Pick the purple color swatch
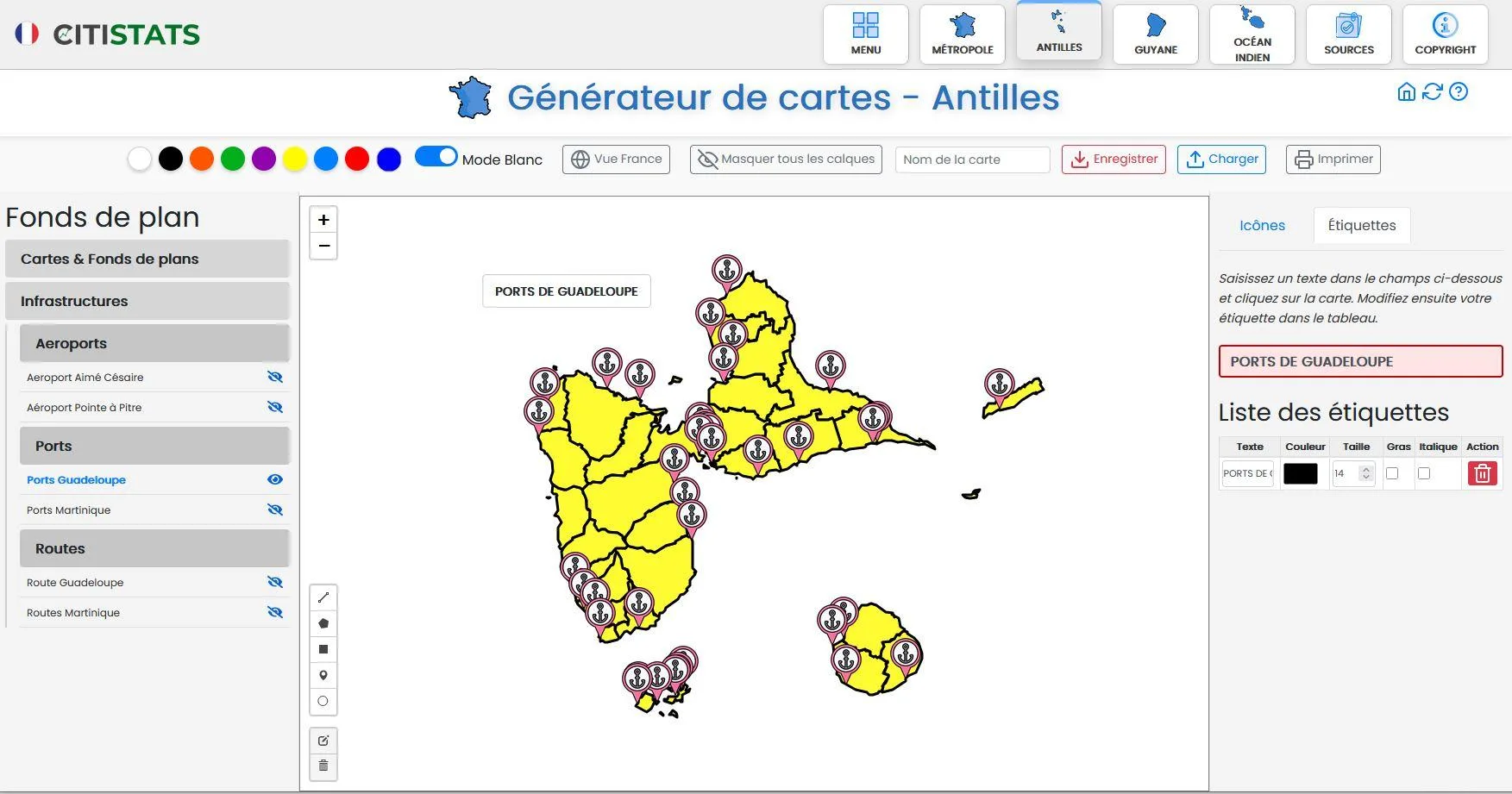The height and width of the screenshot is (794, 1512). coord(264,159)
